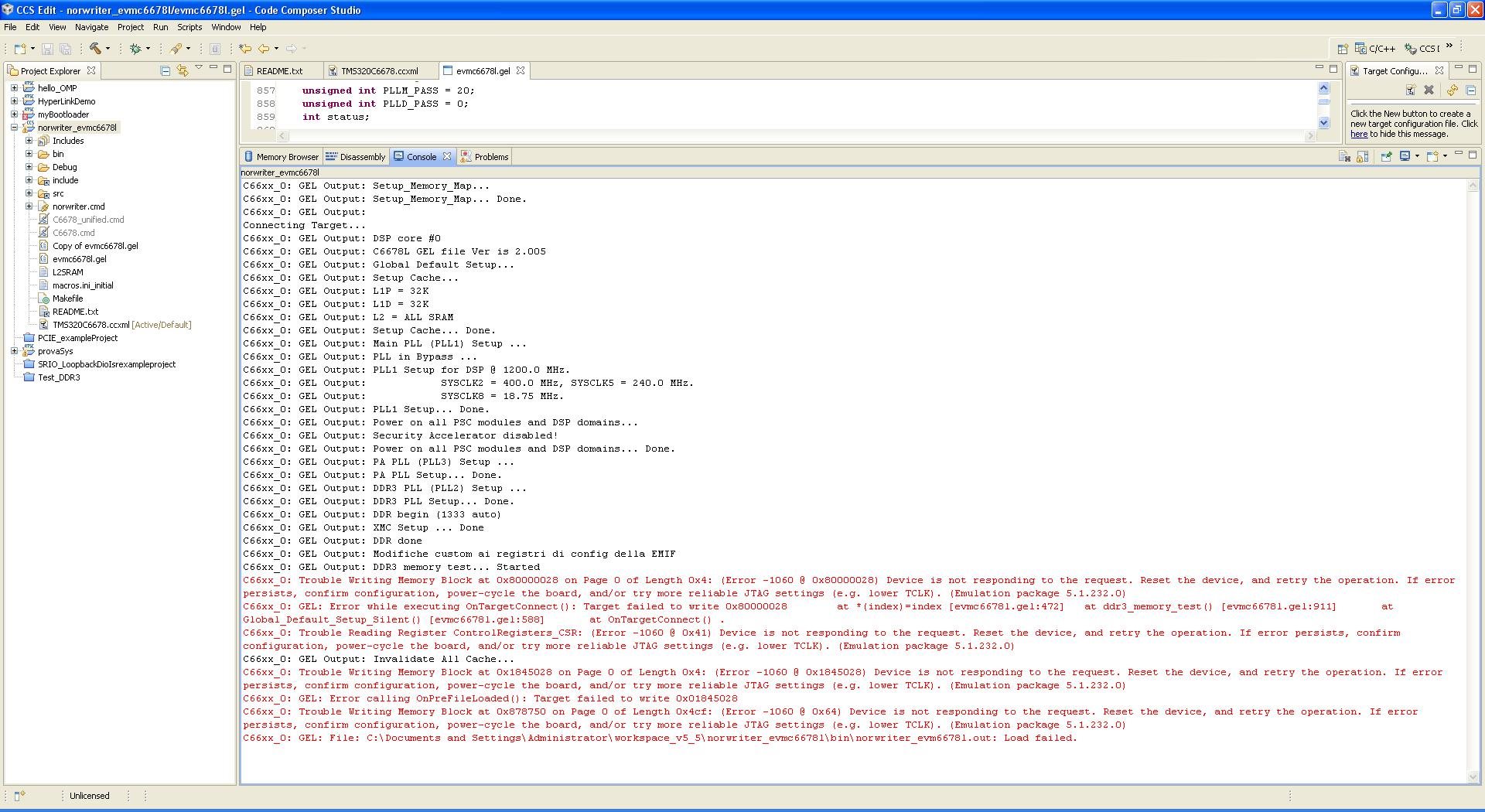The width and height of the screenshot is (1485, 812).
Task: Click editor vertical scrollbar up arrow
Action: click(1323, 88)
